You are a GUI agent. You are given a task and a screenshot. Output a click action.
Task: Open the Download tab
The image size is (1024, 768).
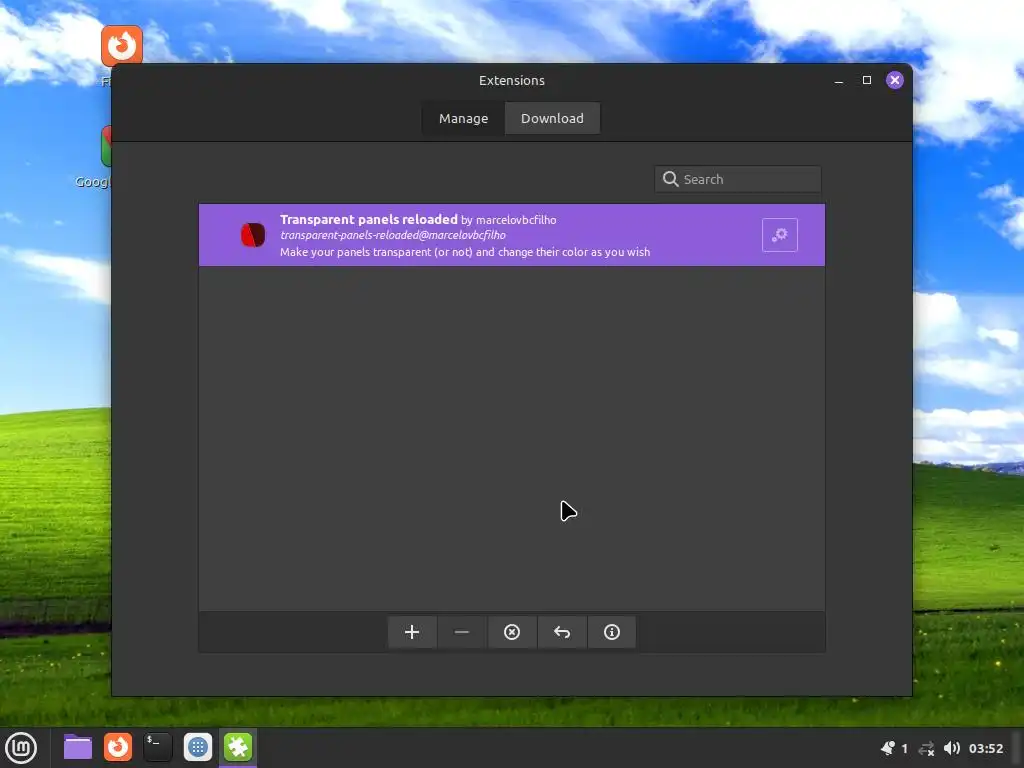[x=552, y=118]
